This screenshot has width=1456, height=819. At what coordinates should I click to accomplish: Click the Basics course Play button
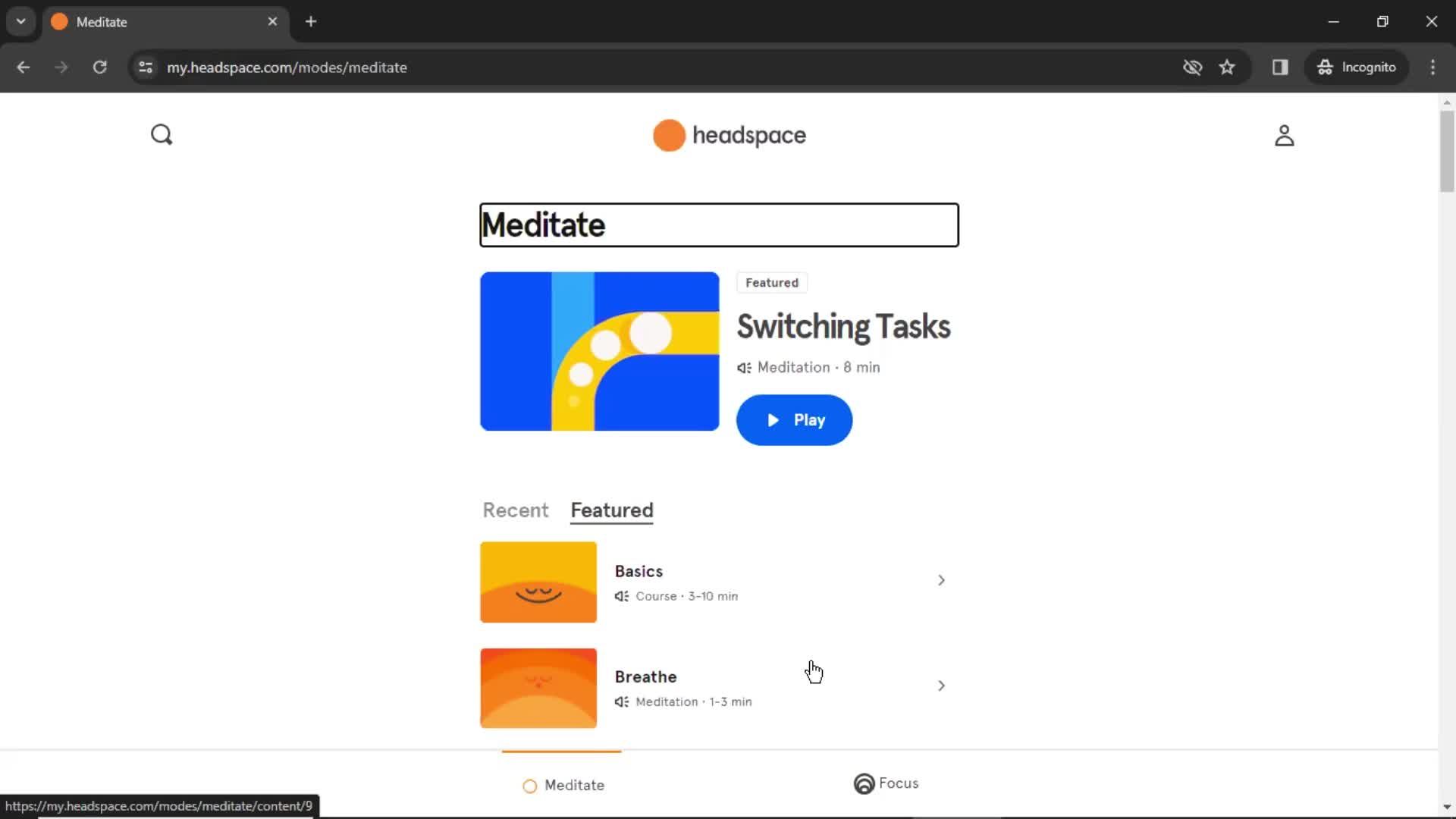(x=941, y=580)
